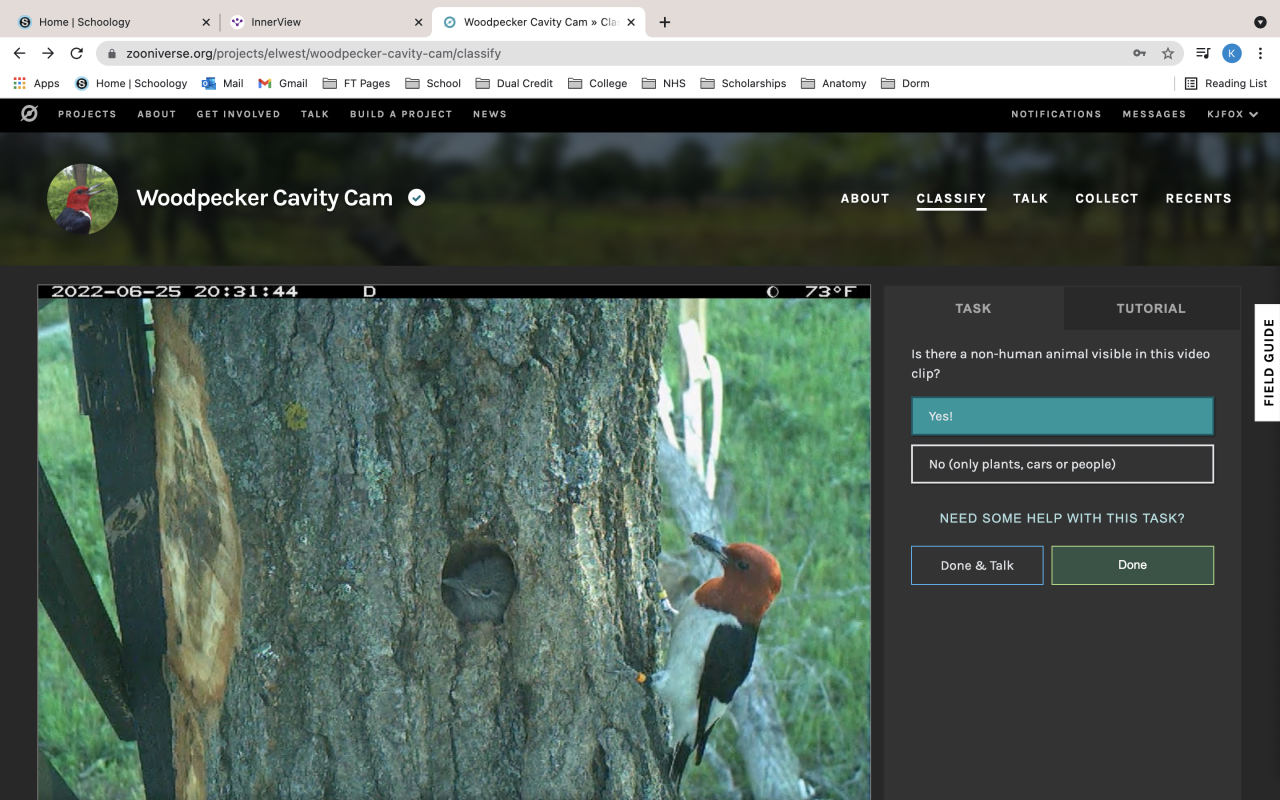Click the Zooniverse logo icon

coord(29,114)
